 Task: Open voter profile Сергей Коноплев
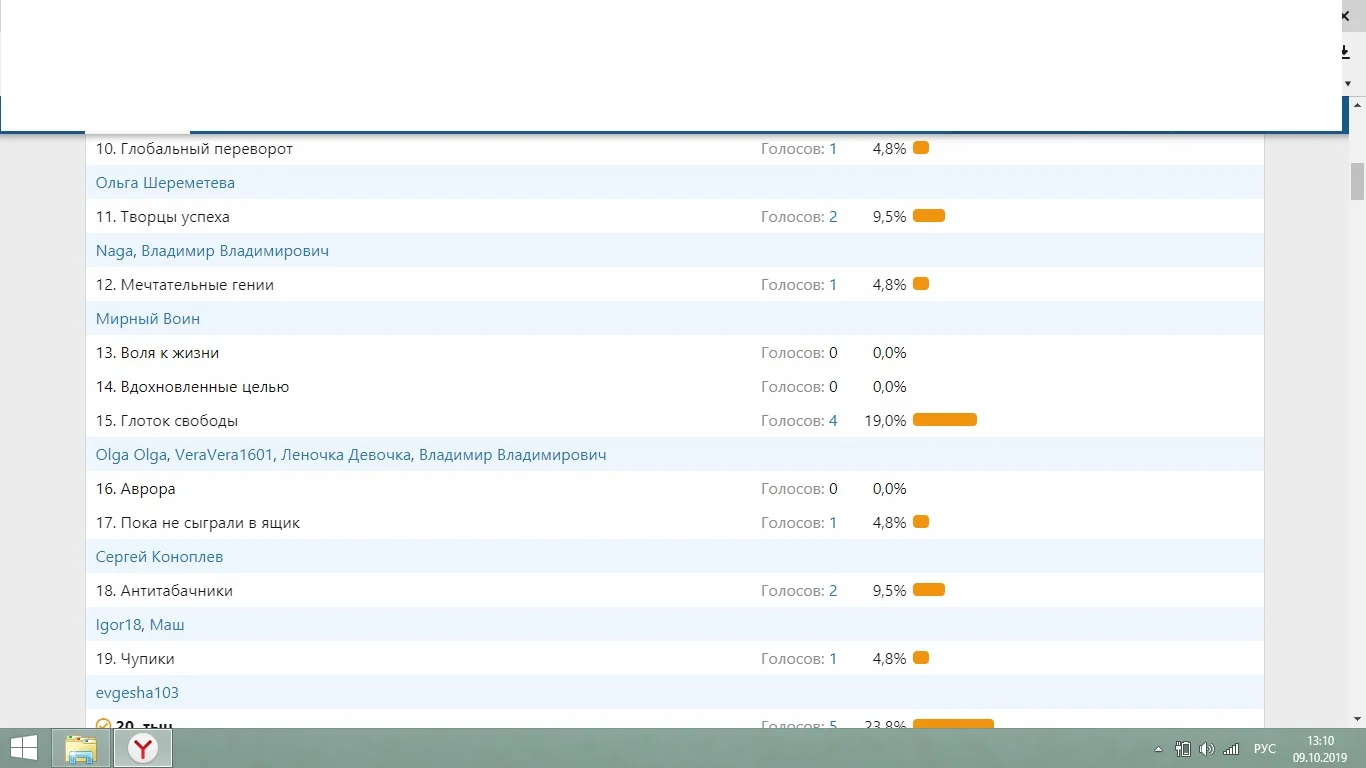pyautogui.click(x=159, y=557)
